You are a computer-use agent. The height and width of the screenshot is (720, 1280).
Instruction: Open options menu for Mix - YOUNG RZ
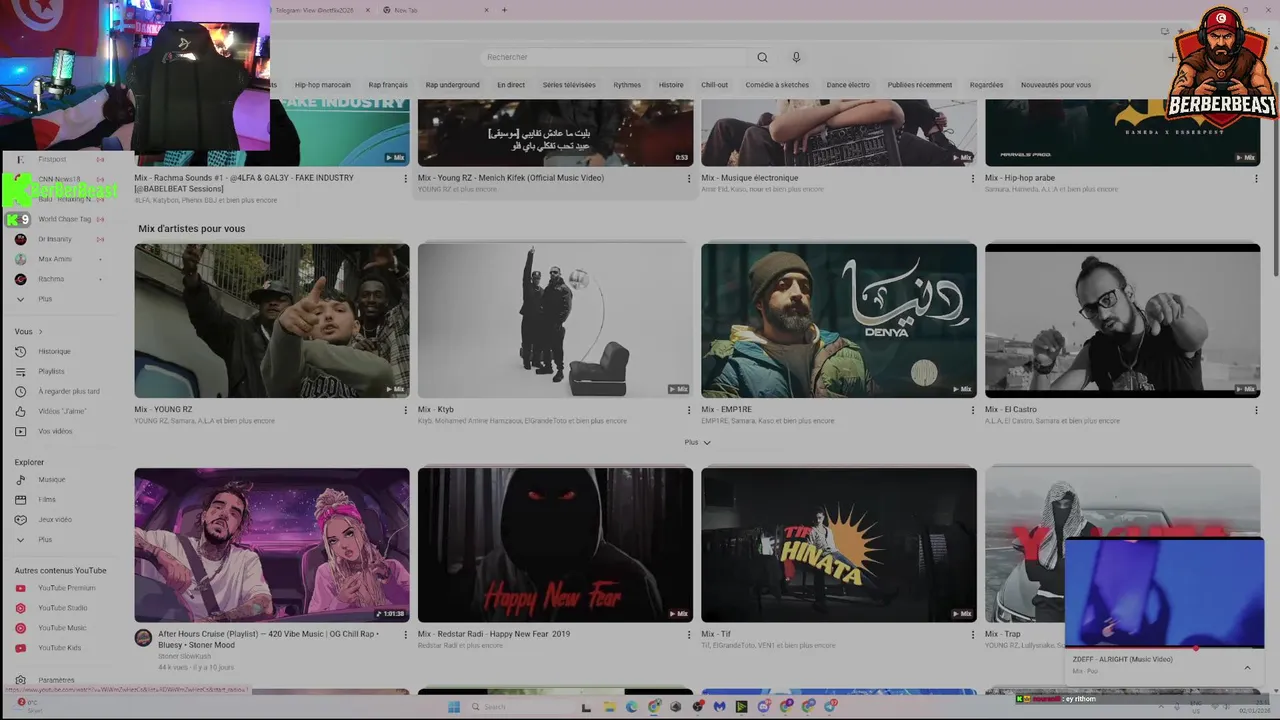(x=405, y=410)
